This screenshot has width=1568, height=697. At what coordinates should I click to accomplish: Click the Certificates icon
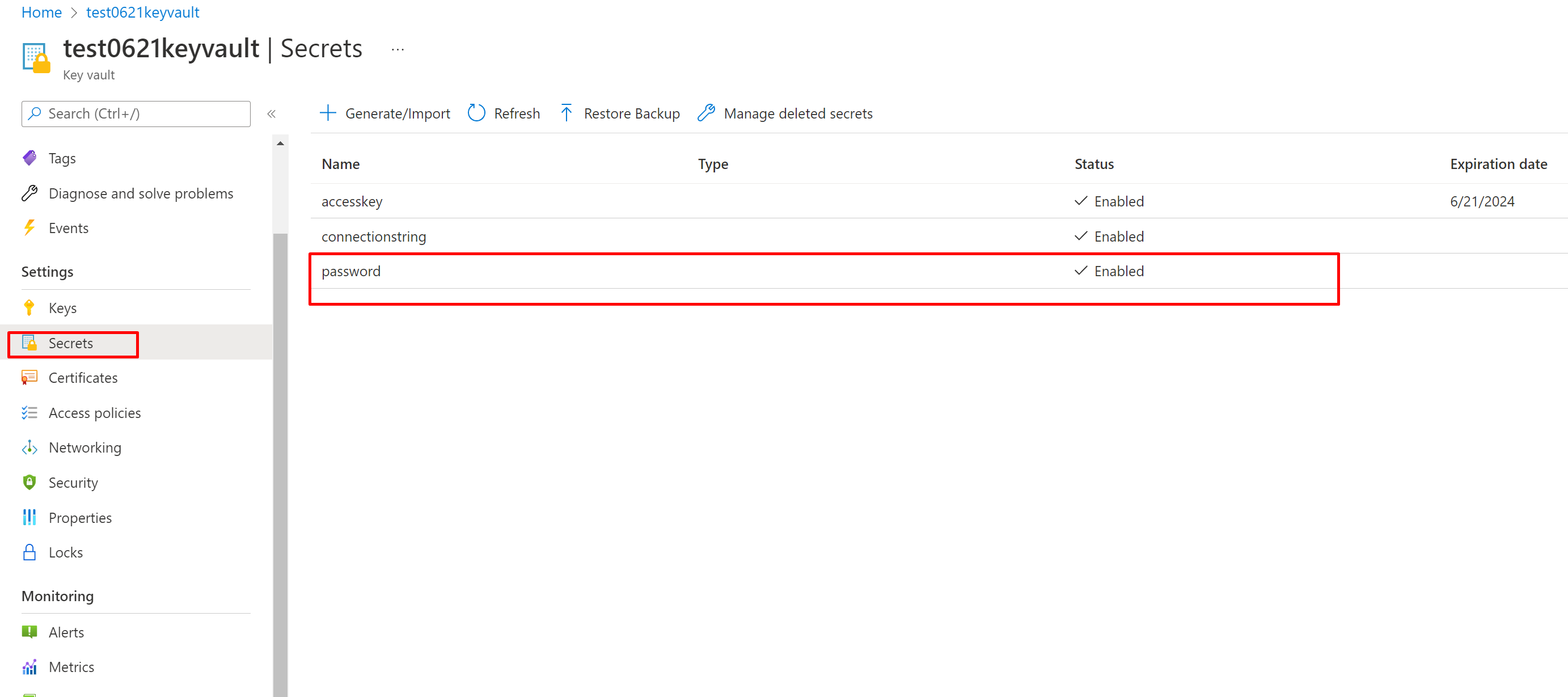29,378
